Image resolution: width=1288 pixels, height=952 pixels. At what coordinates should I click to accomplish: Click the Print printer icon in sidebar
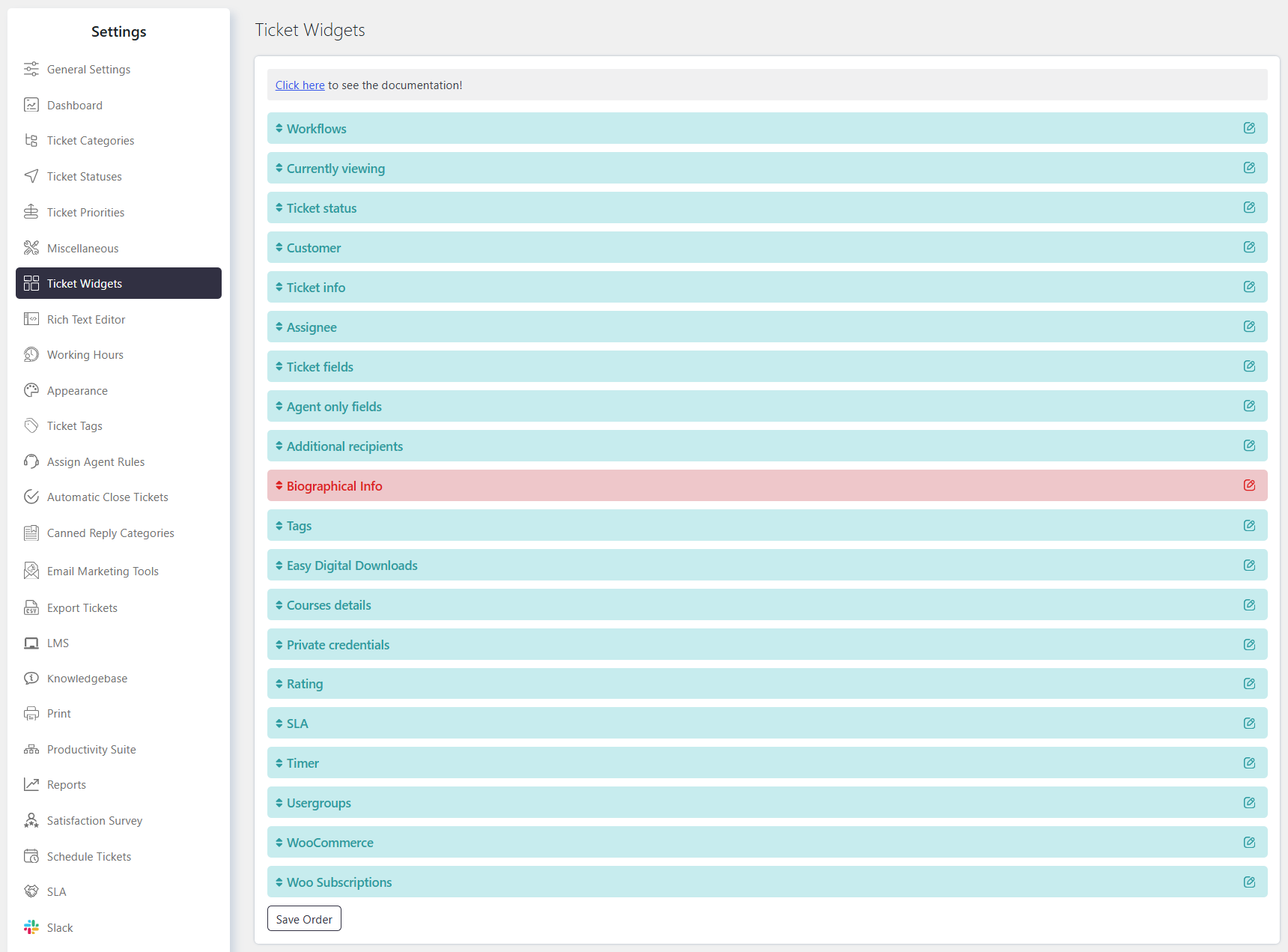point(31,714)
